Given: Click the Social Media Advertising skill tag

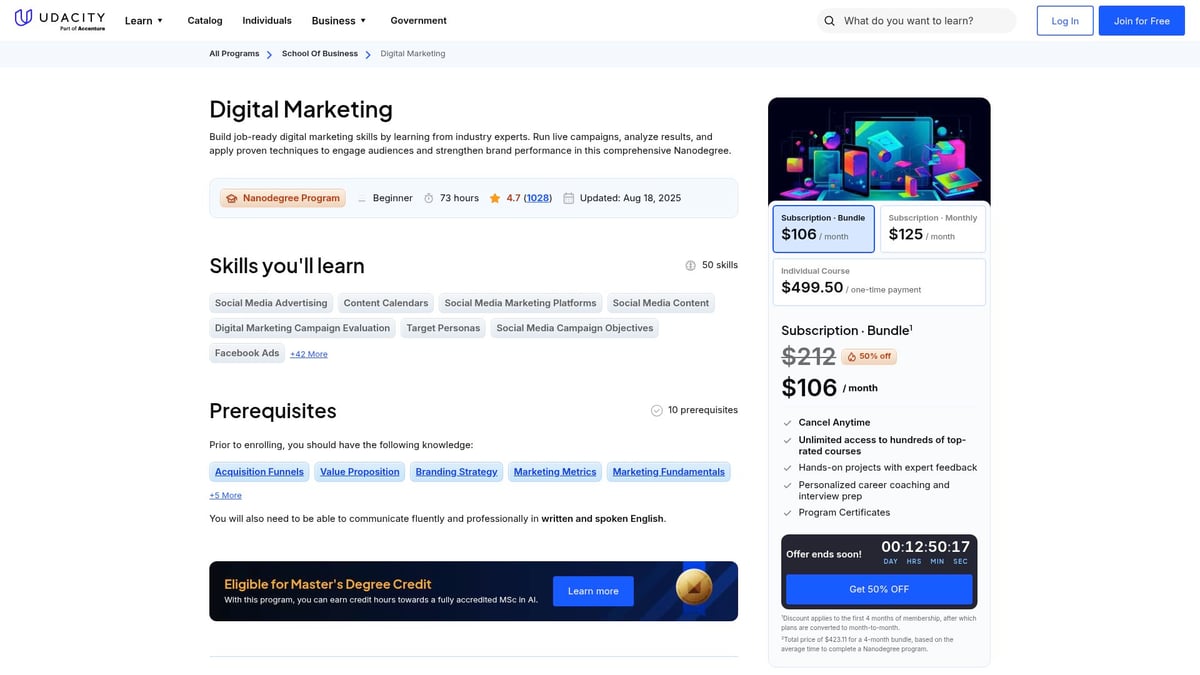Looking at the screenshot, I should (271, 303).
